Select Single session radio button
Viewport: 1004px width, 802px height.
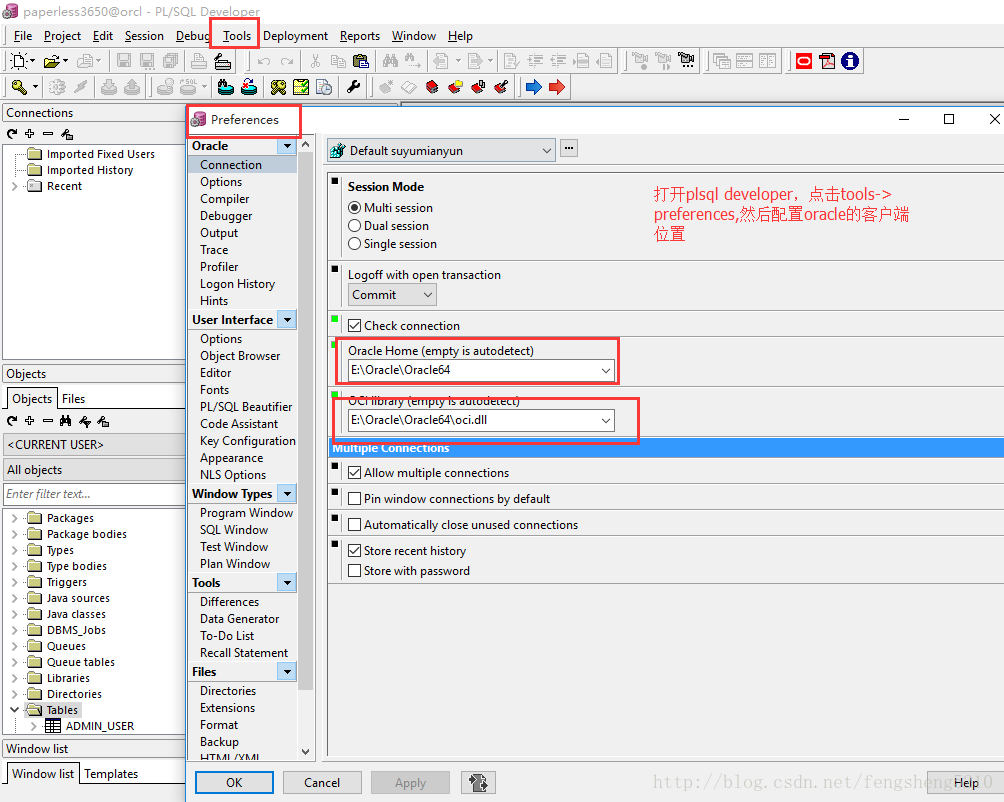pos(354,244)
